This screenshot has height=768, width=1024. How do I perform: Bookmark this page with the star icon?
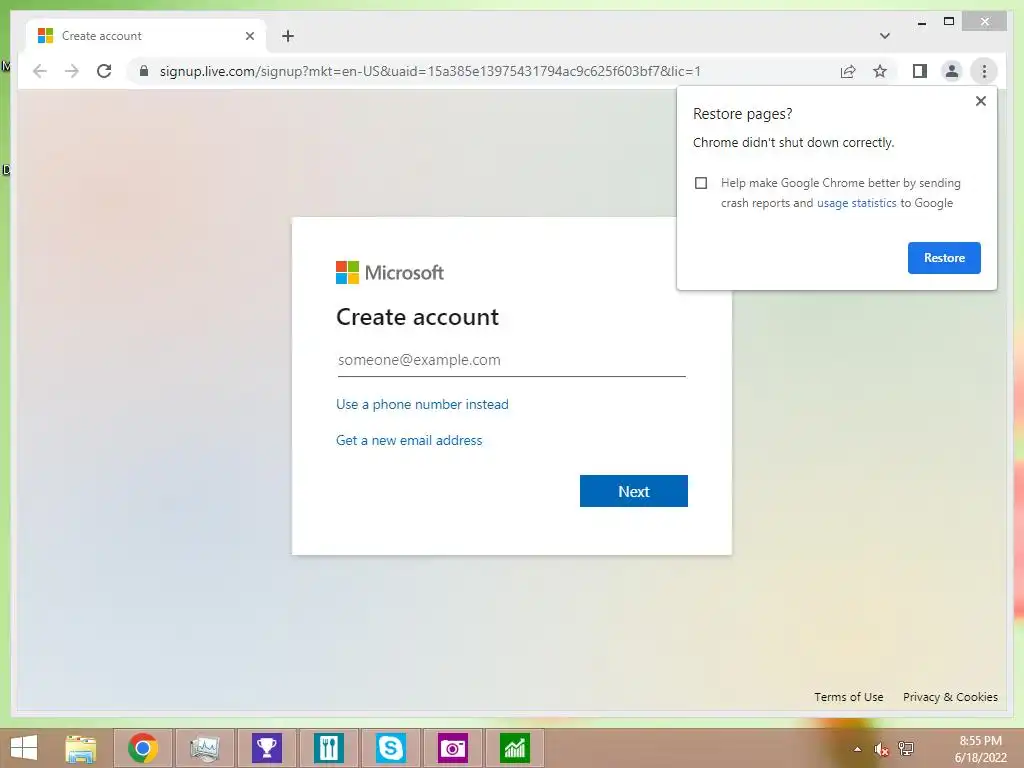(x=880, y=71)
